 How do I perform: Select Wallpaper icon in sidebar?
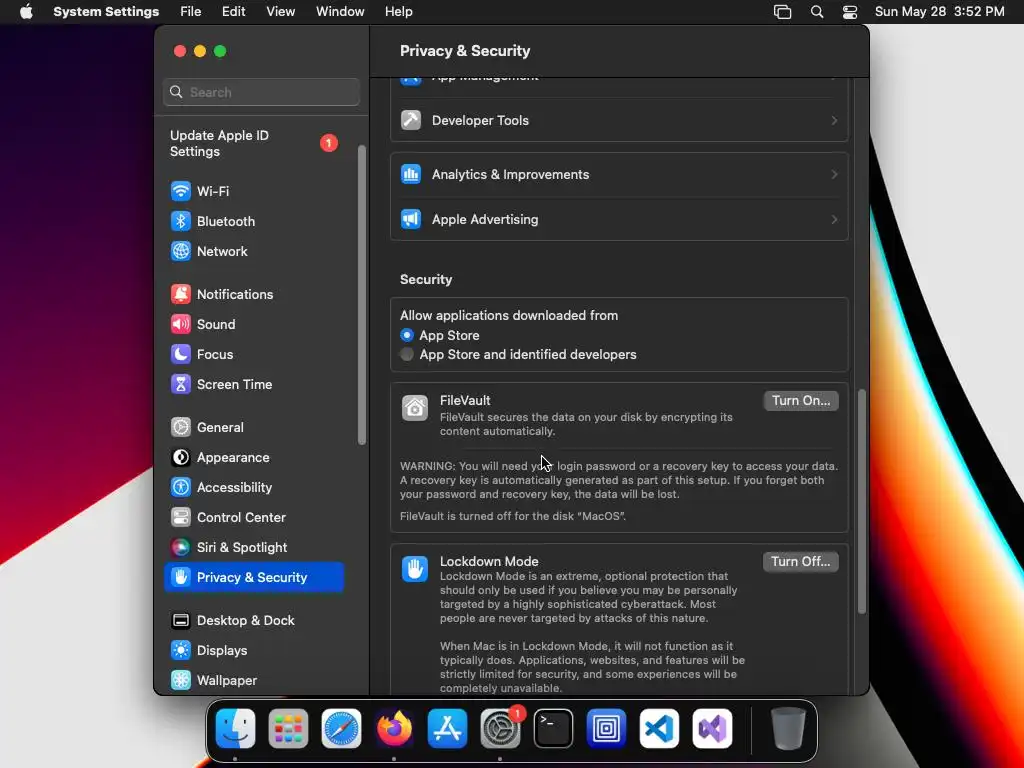coord(181,680)
